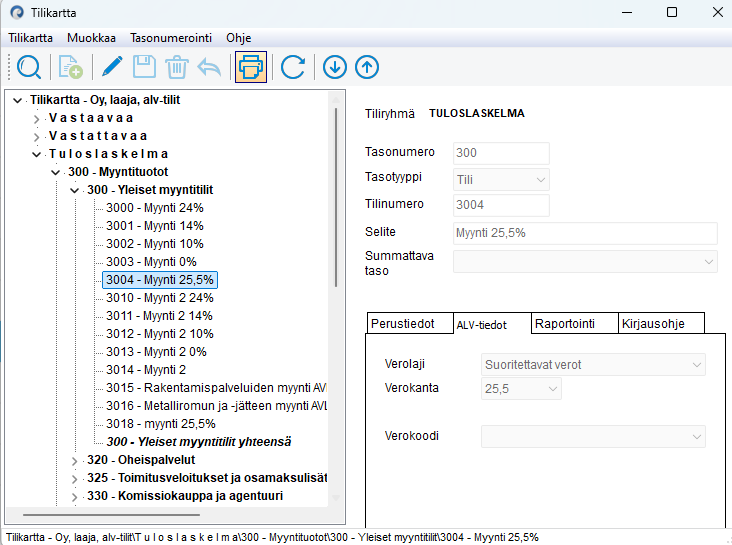Select account 3014 - Myynti 2
Image resolution: width=732 pixels, height=545 pixels.
click(146, 370)
